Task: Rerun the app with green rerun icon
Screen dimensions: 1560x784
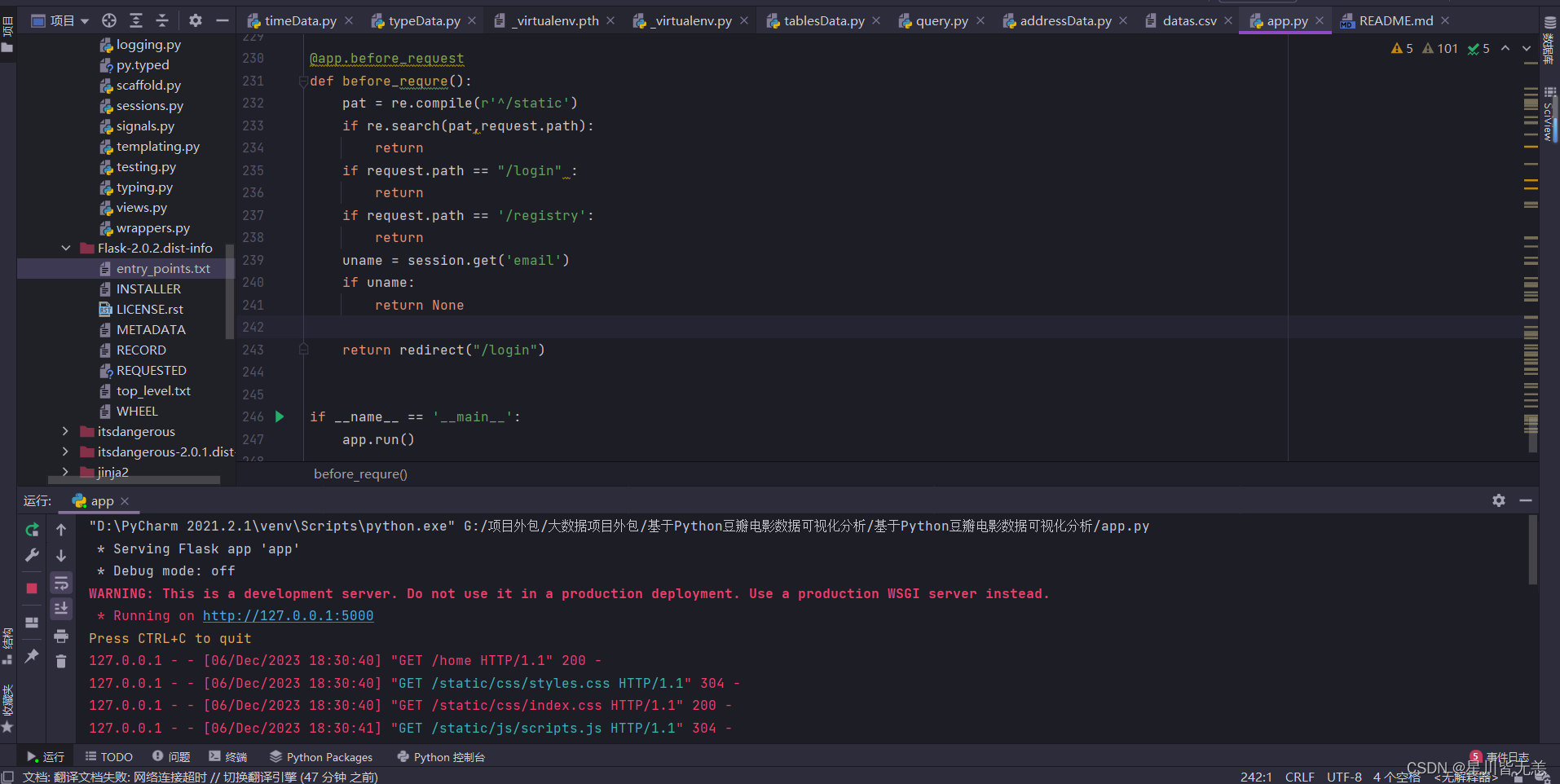Action: click(32, 530)
